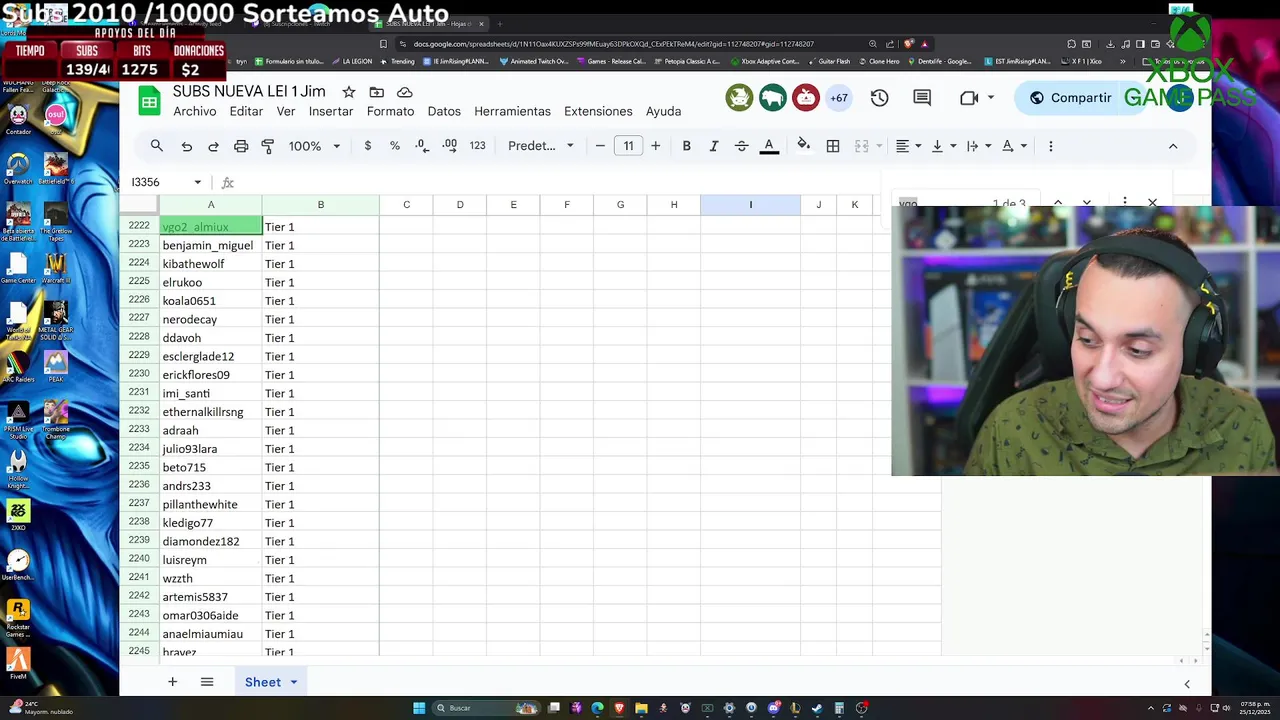Open text rotation dropdown
1280x720 pixels.
click(1014, 146)
